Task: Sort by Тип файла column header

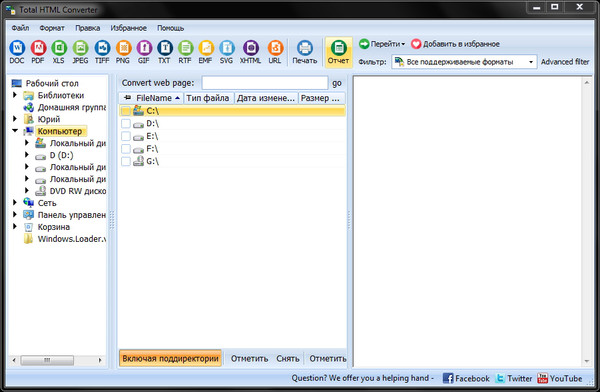Action: 208,98
